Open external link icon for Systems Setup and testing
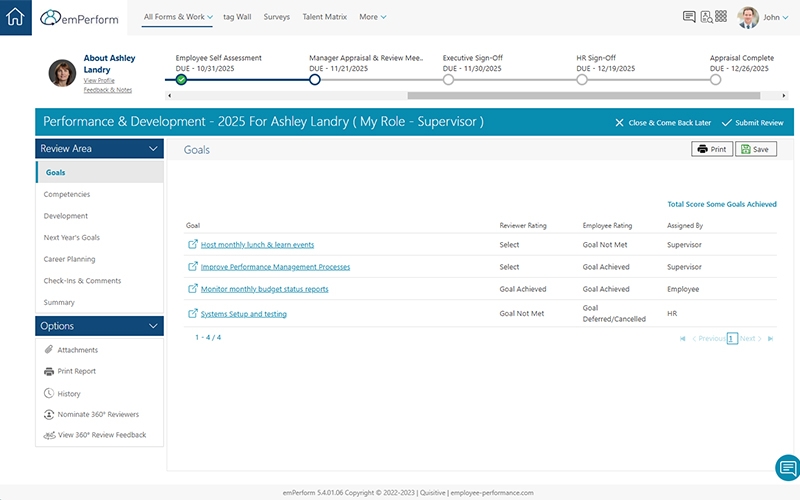The width and height of the screenshot is (800, 500). 192,314
